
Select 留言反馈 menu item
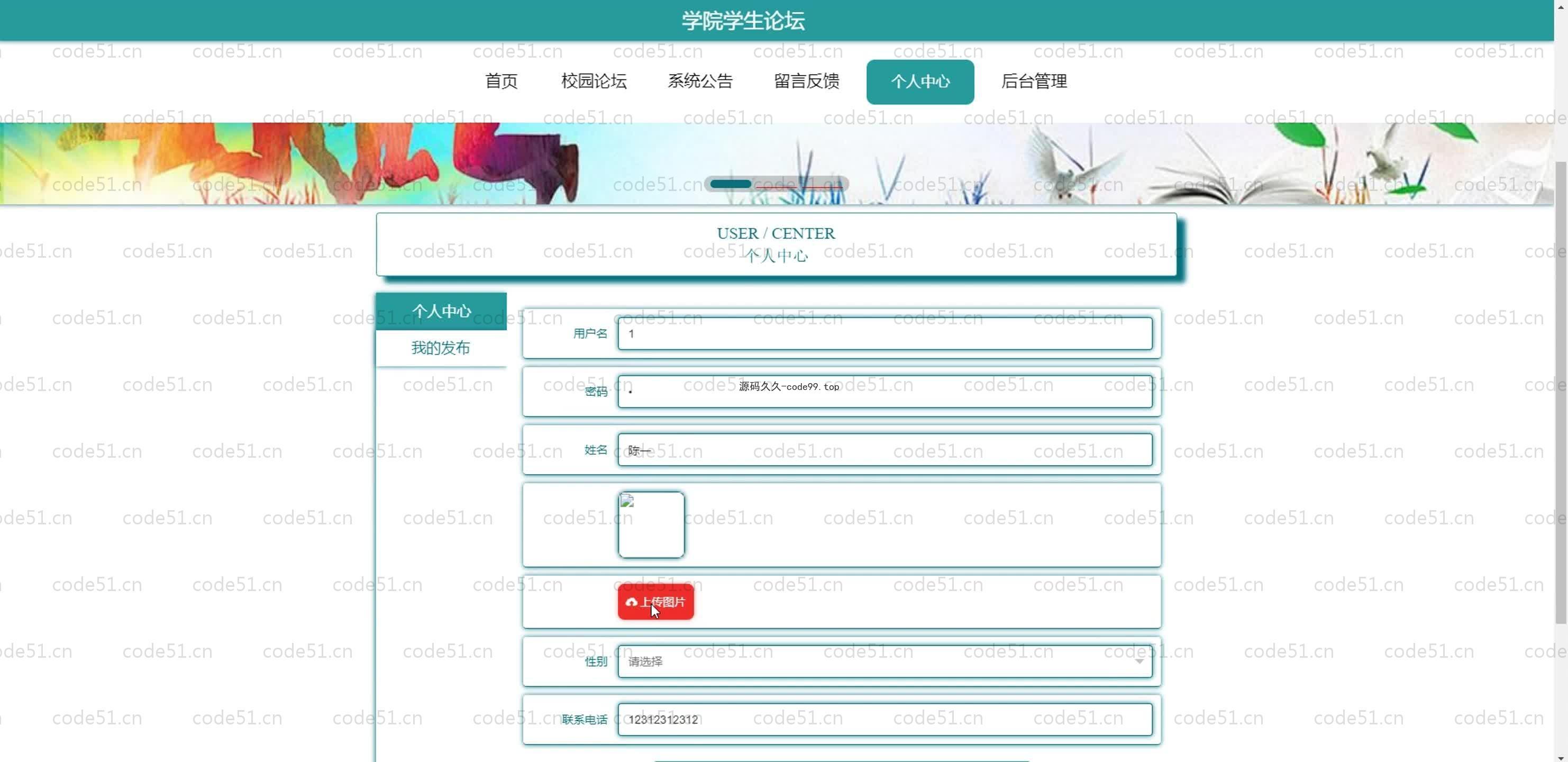[807, 81]
